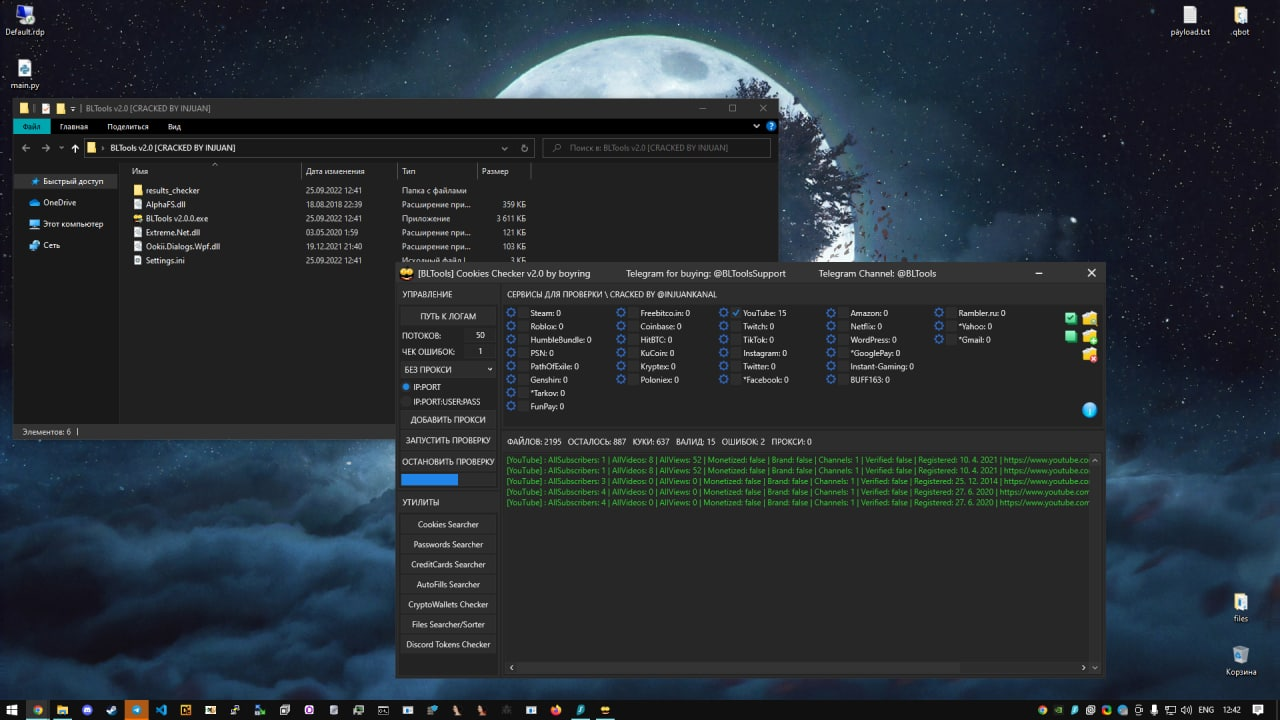This screenshot has width=1280, height=720.
Task: Click the ПОТОКОВ threads input field
Action: [480, 336]
